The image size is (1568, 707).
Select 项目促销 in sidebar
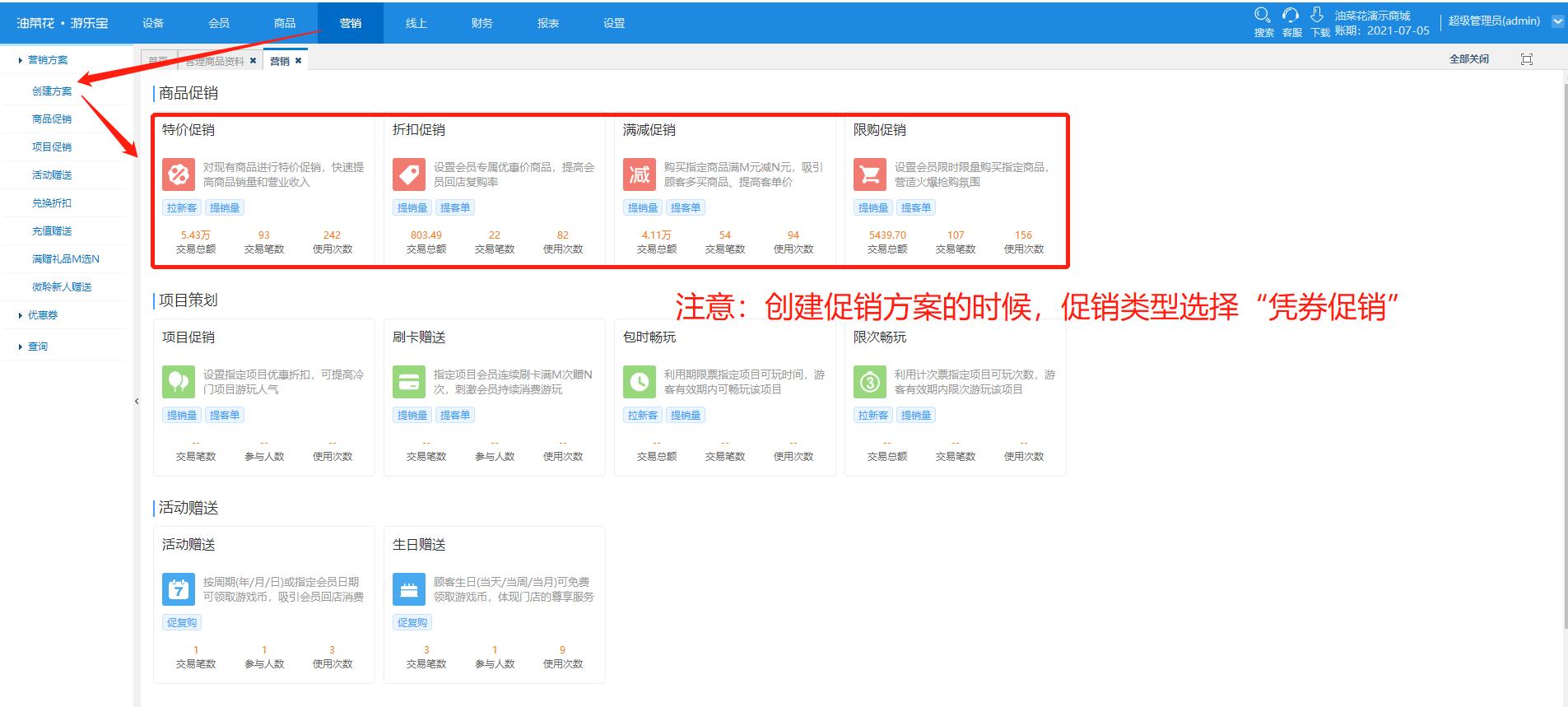(x=52, y=147)
